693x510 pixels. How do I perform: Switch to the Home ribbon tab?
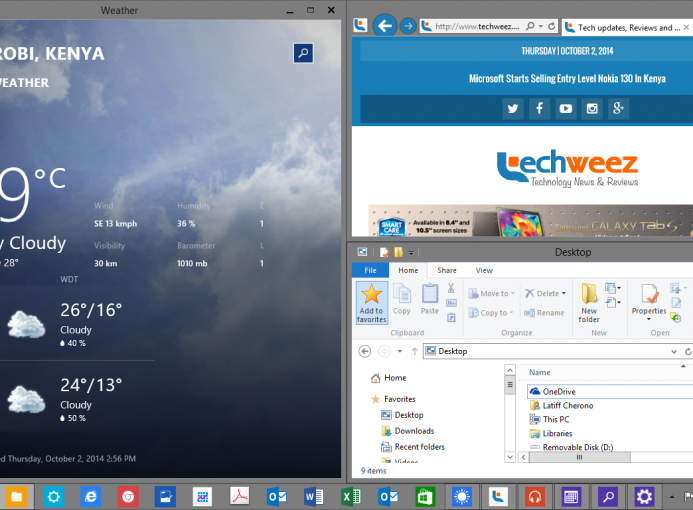(x=408, y=270)
